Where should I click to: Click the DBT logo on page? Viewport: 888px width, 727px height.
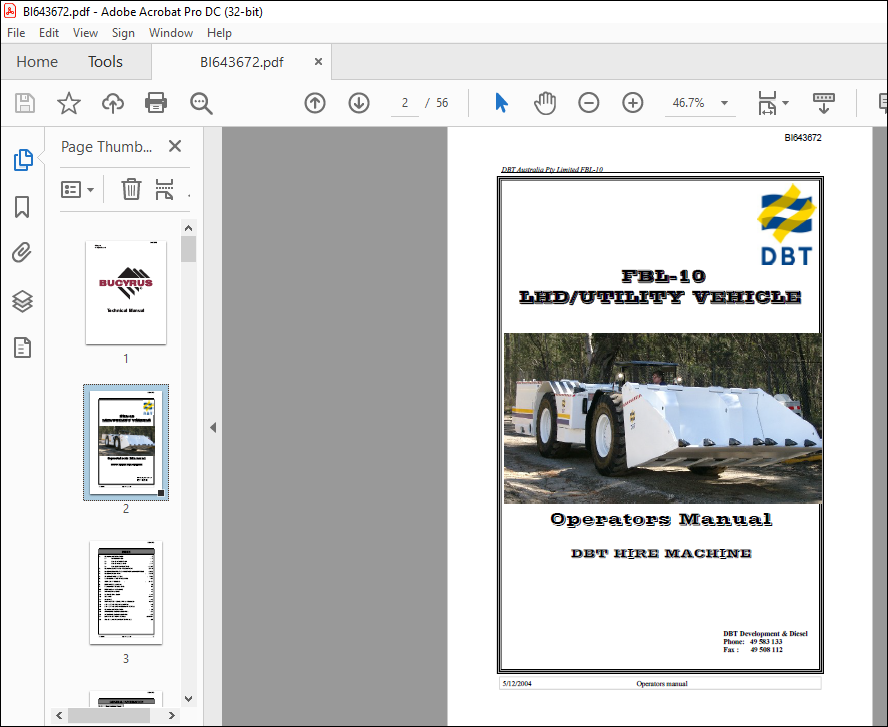coord(787,224)
